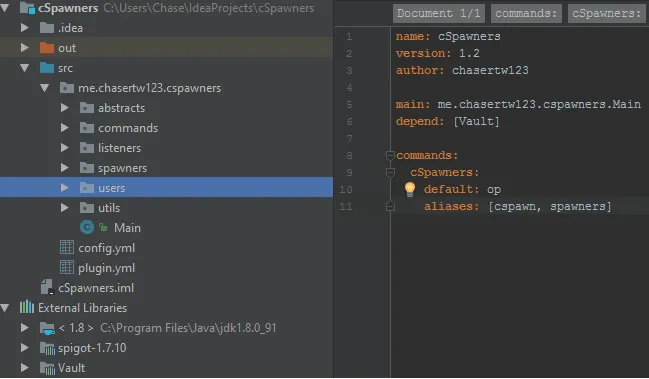
Task: Expand the users package arrow
Action: pyautogui.click(x=64, y=187)
